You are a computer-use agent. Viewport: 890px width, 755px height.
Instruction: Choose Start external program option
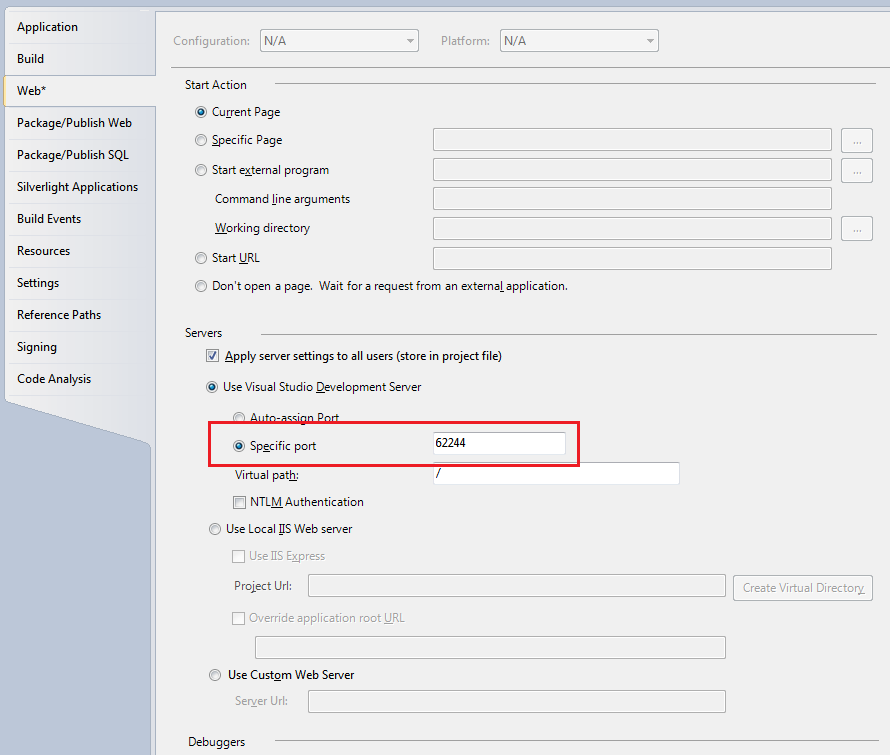pyautogui.click(x=202, y=171)
